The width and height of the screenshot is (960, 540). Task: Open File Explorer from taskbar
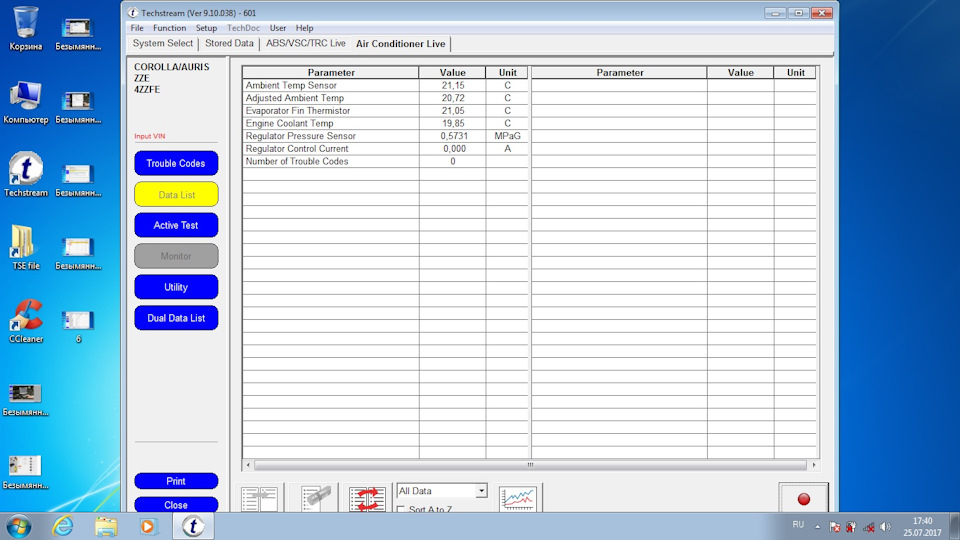point(106,527)
